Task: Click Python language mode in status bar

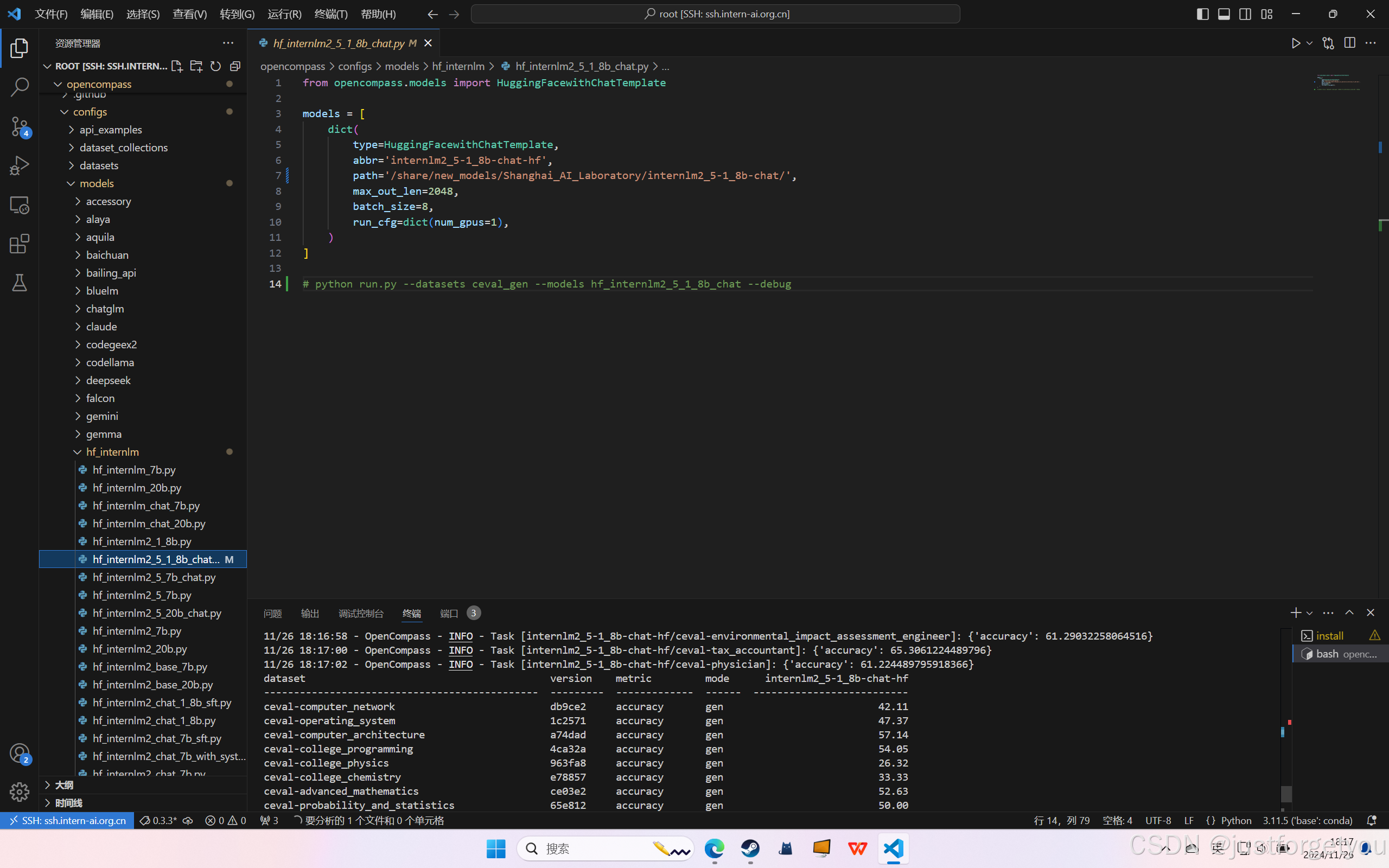Action: point(1236,820)
